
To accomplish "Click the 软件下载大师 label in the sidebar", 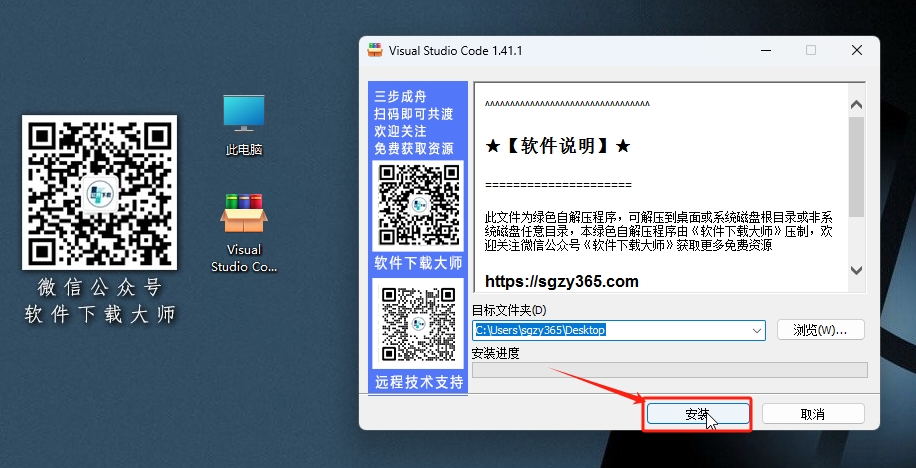I will 418,264.
